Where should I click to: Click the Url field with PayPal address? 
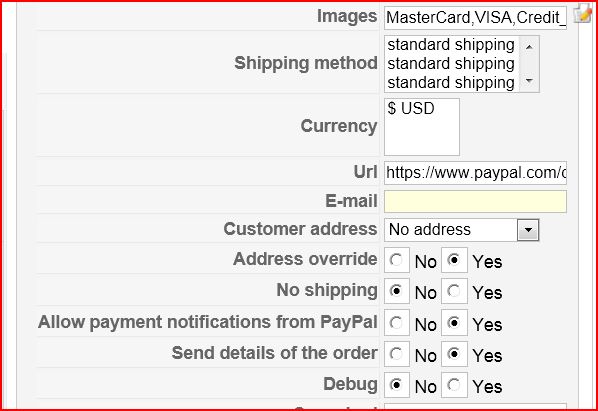(x=475, y=173)
